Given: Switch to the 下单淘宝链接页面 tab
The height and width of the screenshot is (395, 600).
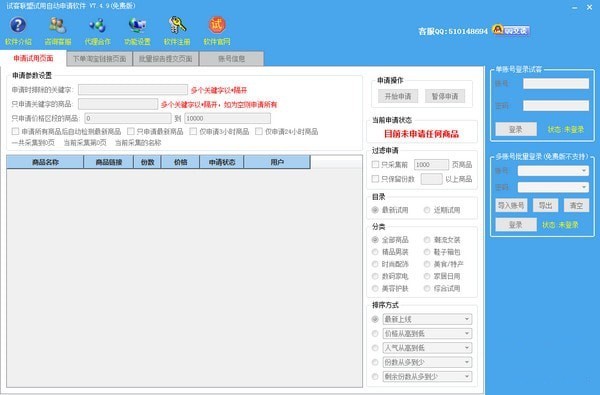Looking at the screenshot, I should (x=99, y=59).
